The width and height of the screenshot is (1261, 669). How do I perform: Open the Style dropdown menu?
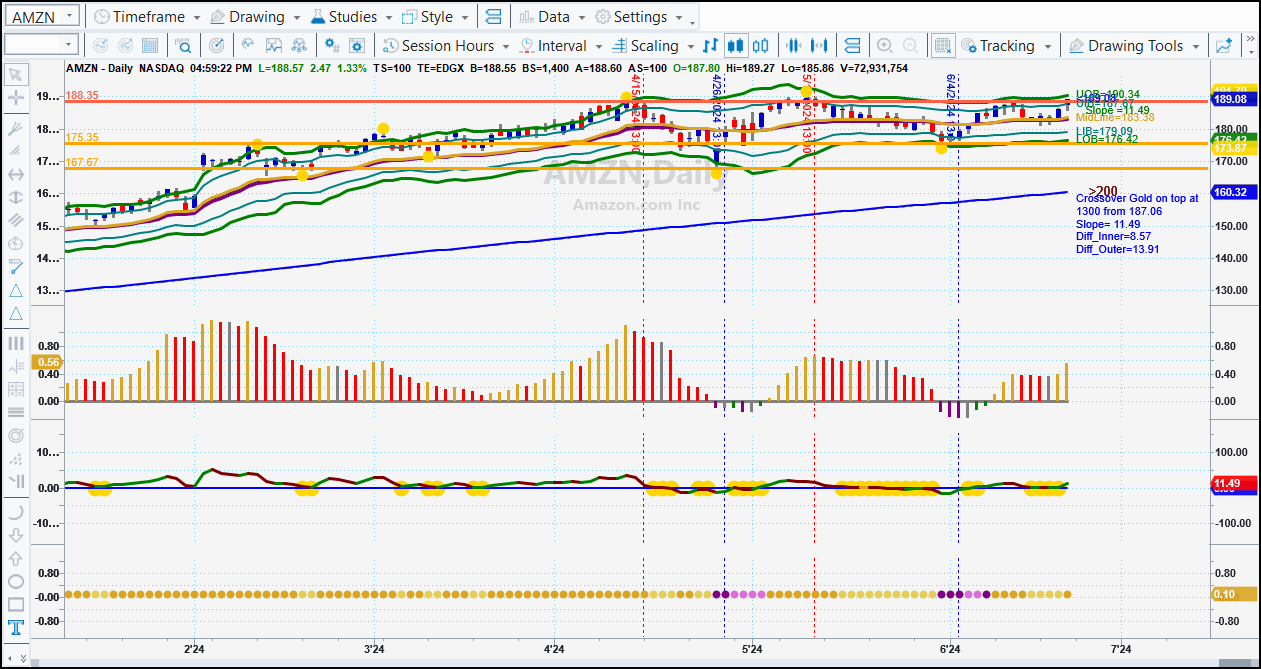tap(436, 17)
